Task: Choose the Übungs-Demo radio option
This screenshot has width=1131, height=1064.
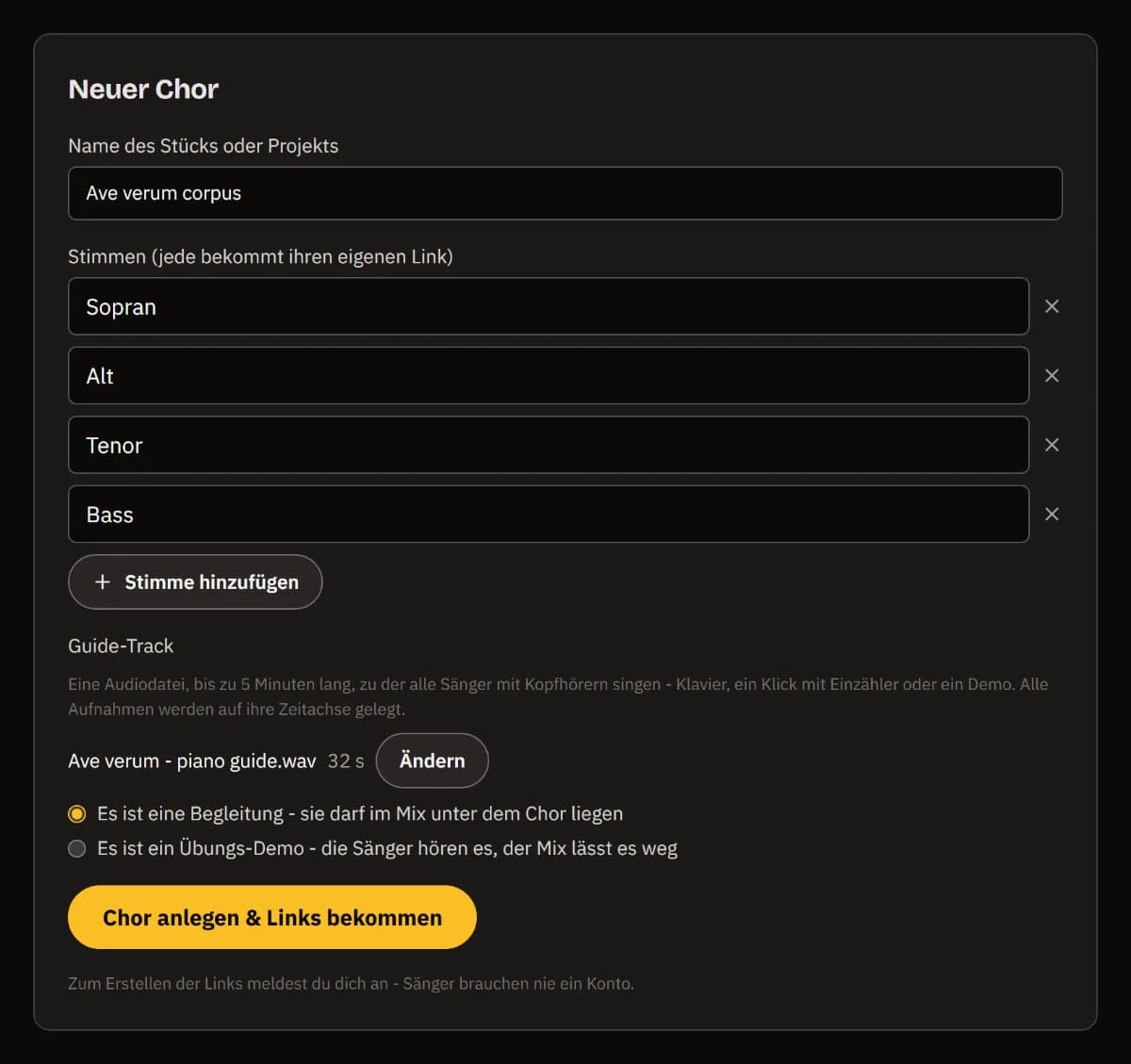Action: point(77,848)
